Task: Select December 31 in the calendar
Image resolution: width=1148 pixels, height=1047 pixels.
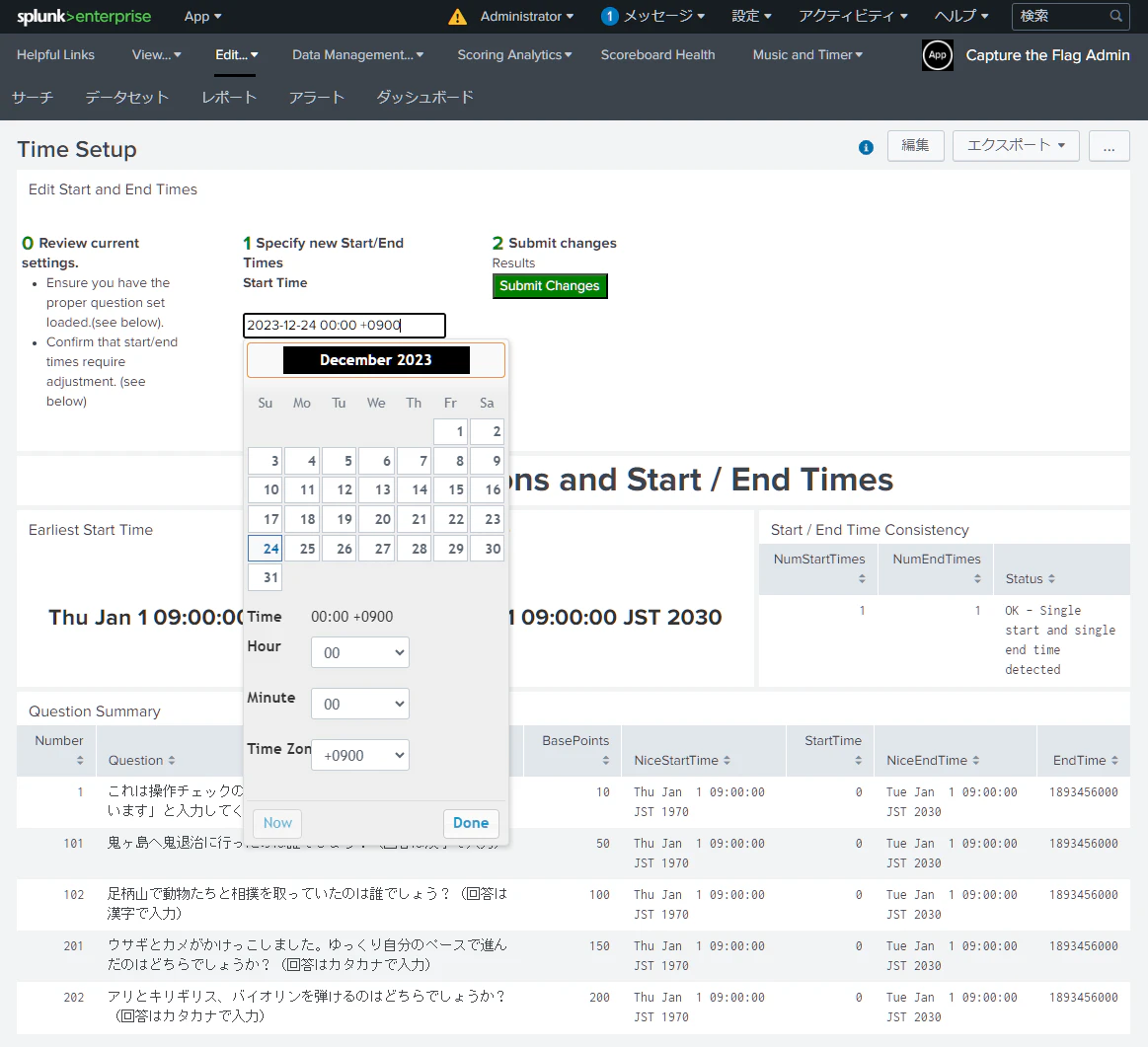Action: [265, 577]
